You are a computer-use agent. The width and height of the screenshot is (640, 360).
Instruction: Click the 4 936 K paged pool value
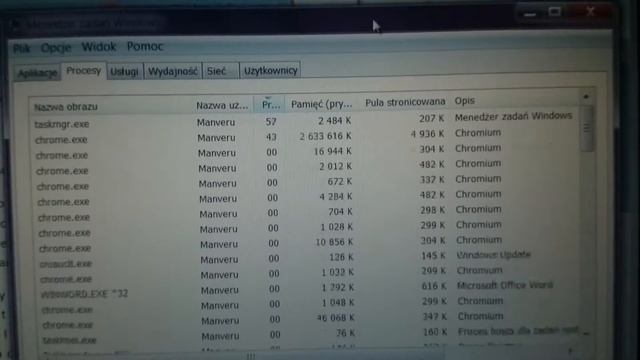click(427, 134)
